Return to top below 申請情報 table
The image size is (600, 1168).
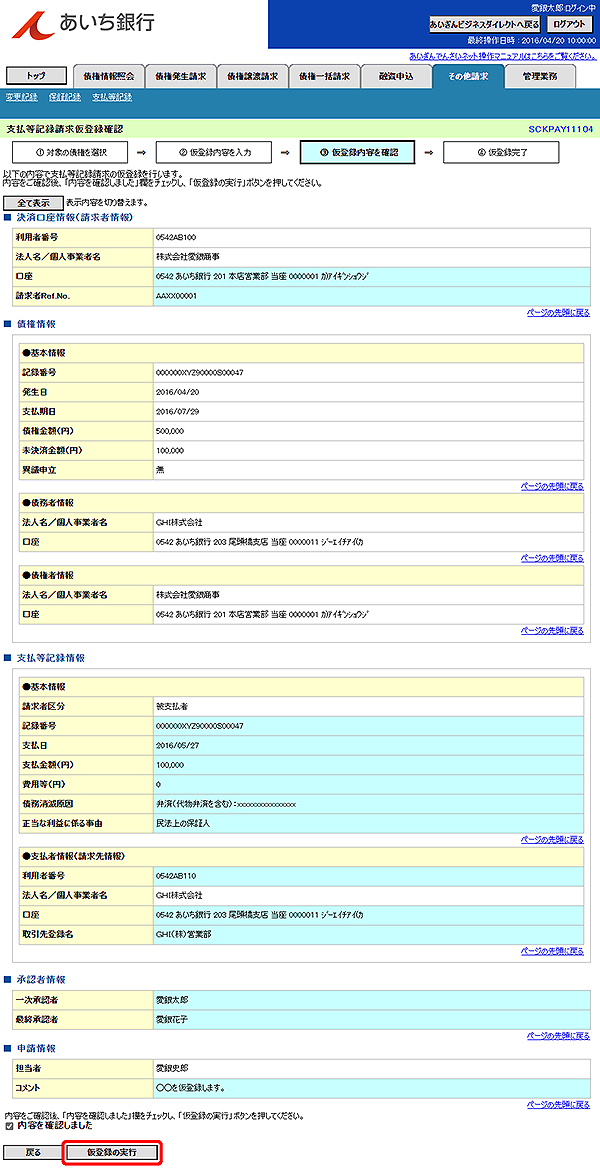558,1104
